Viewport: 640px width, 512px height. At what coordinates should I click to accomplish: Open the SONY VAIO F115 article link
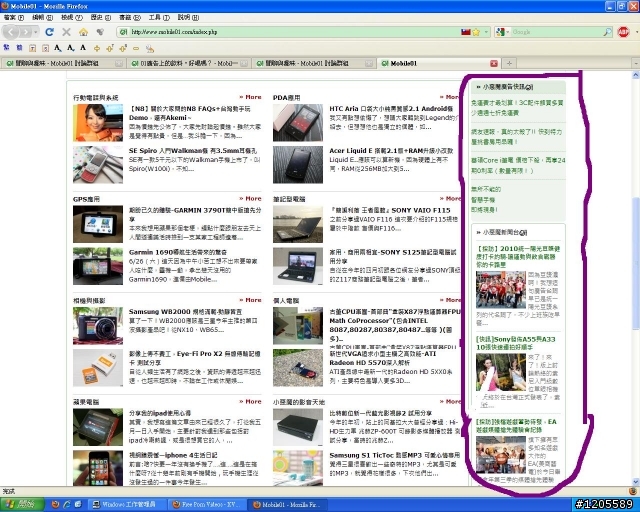[x=390, y=210]
